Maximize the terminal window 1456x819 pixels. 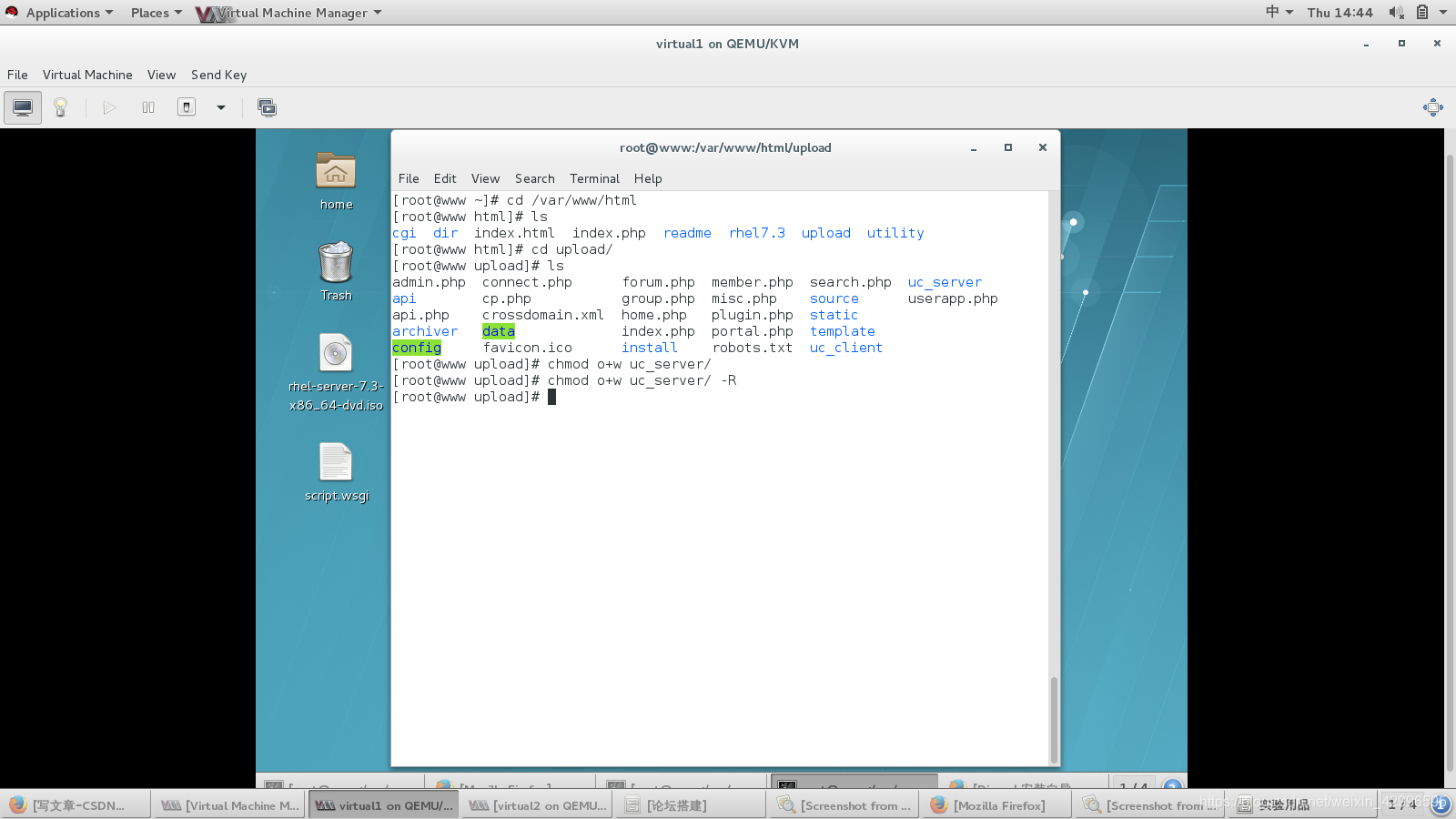1008,147
